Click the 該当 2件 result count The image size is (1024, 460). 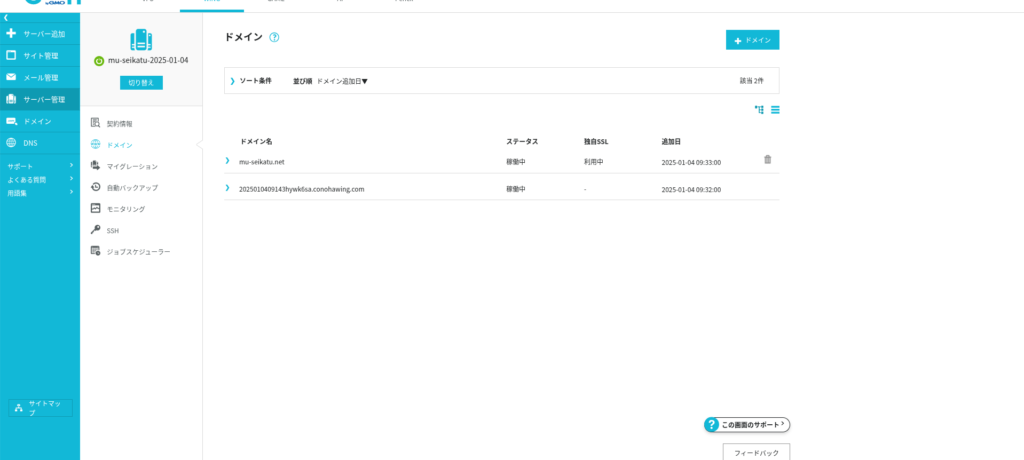coord(751,81)
